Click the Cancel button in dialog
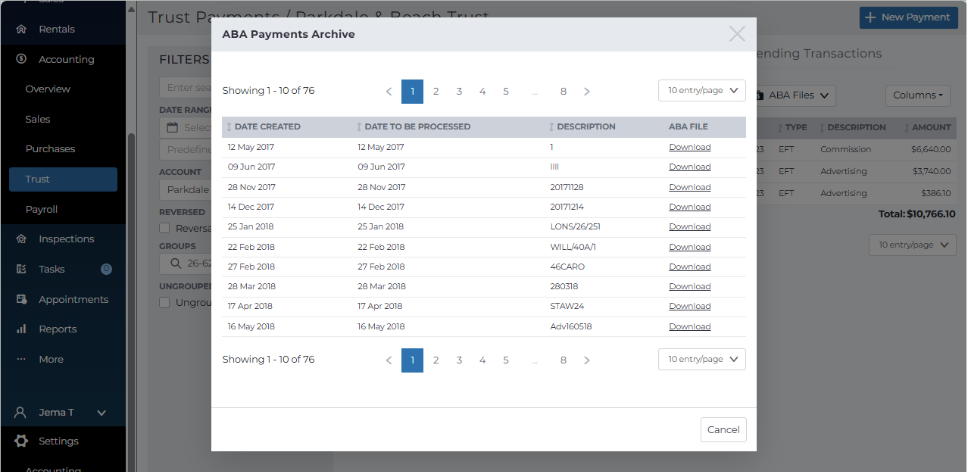The height and width of the screenshot is (472, 967). (x=723, y=429)
